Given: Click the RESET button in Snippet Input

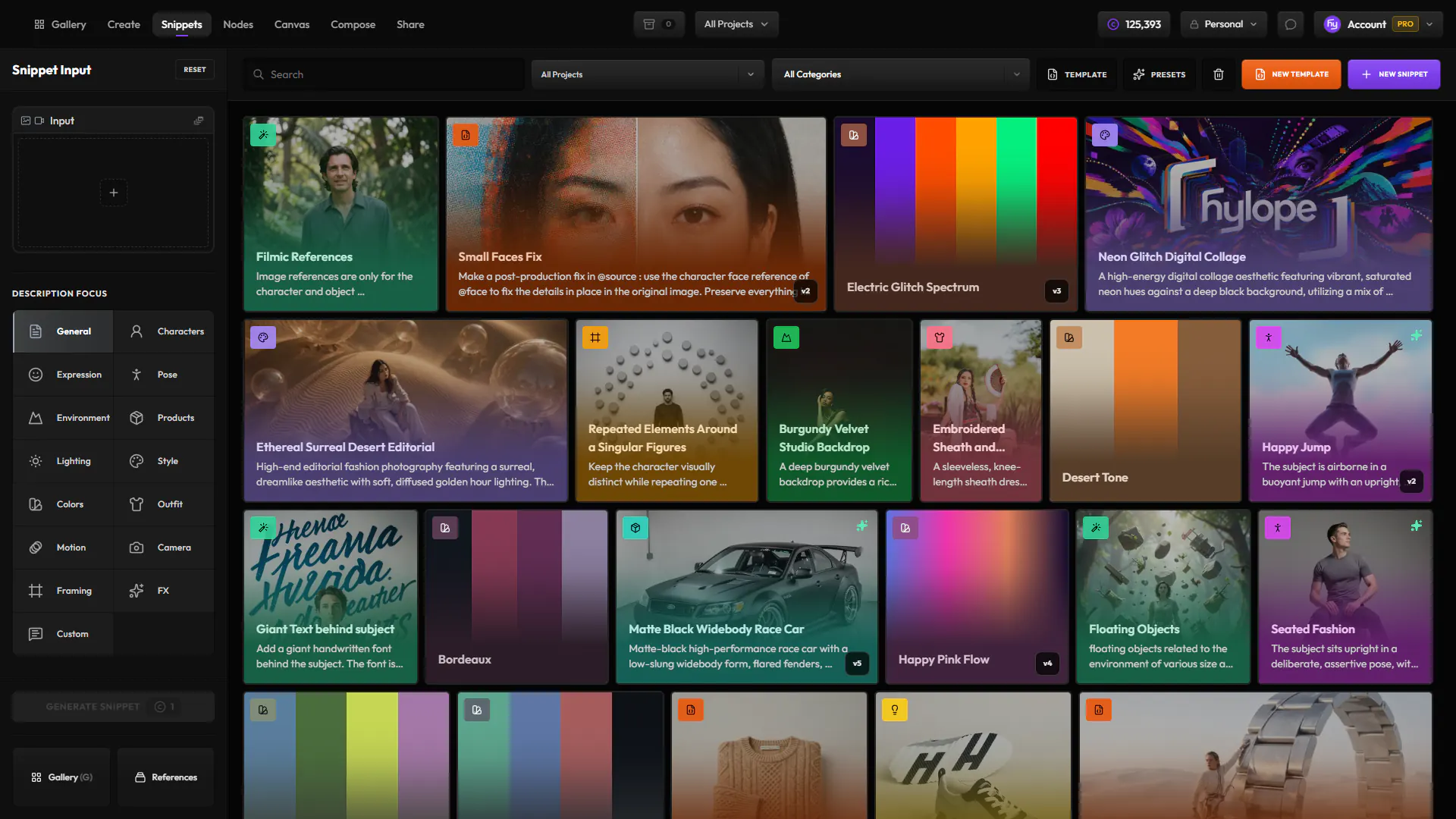Looking at the screenshot, I should click(x=195, y=69).
